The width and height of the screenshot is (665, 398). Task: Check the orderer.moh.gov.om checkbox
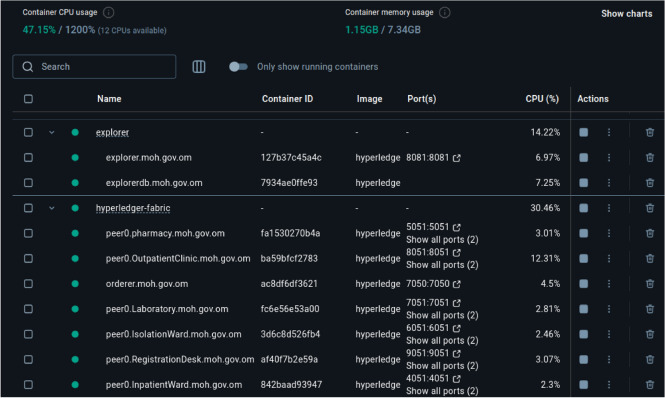click(x=28, y=284)
